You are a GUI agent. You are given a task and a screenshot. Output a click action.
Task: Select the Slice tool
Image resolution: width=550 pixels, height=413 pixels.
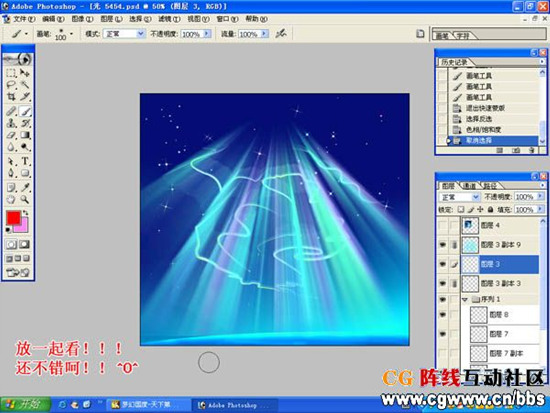[x=25, y=96]
